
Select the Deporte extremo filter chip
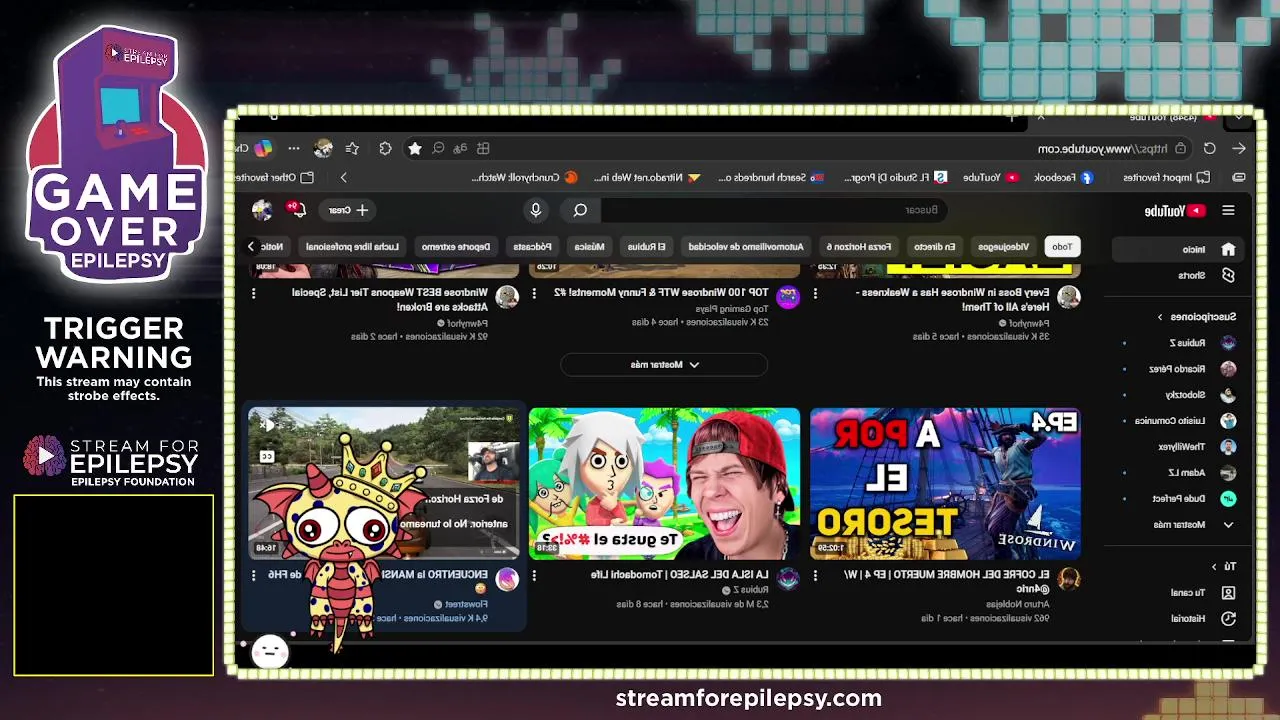(x=456, y=246)
